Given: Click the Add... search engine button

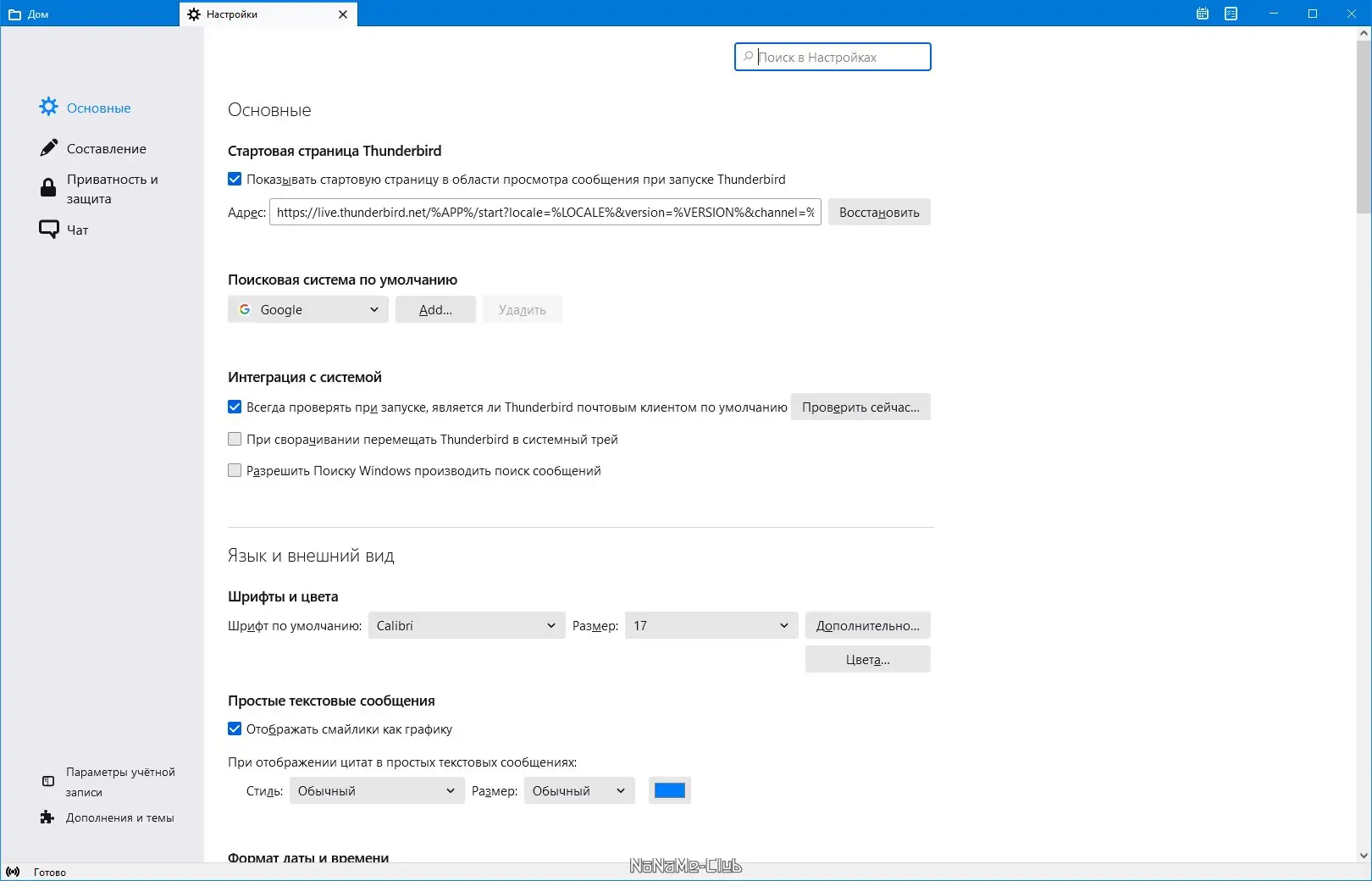Looking at the screenshot, I should point(435,309).
